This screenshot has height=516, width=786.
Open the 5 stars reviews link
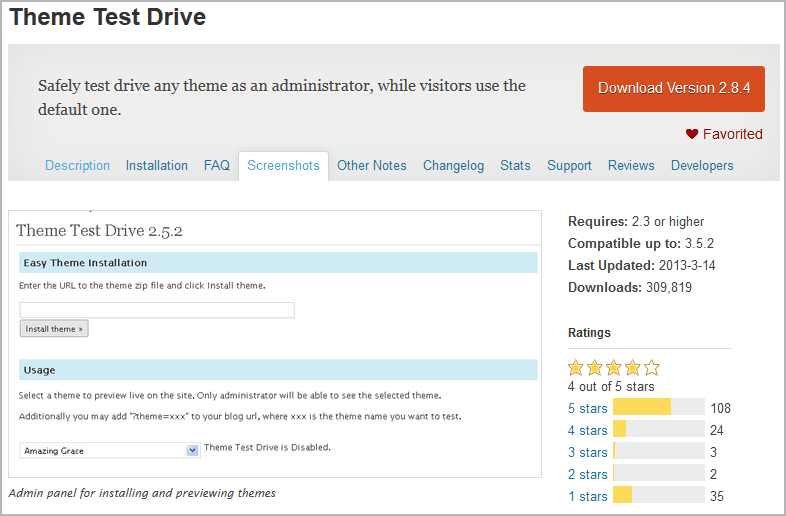(x=587, y=408)
